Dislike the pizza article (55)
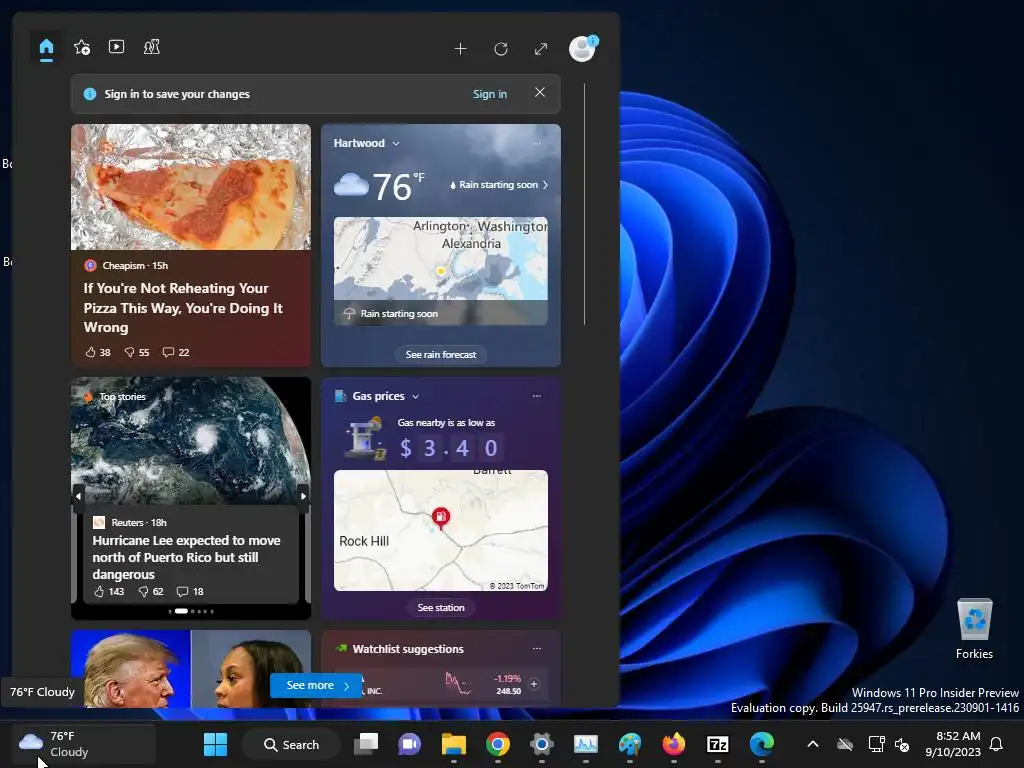The width and height of the screenshot is (1024, 768). (136, 353)
